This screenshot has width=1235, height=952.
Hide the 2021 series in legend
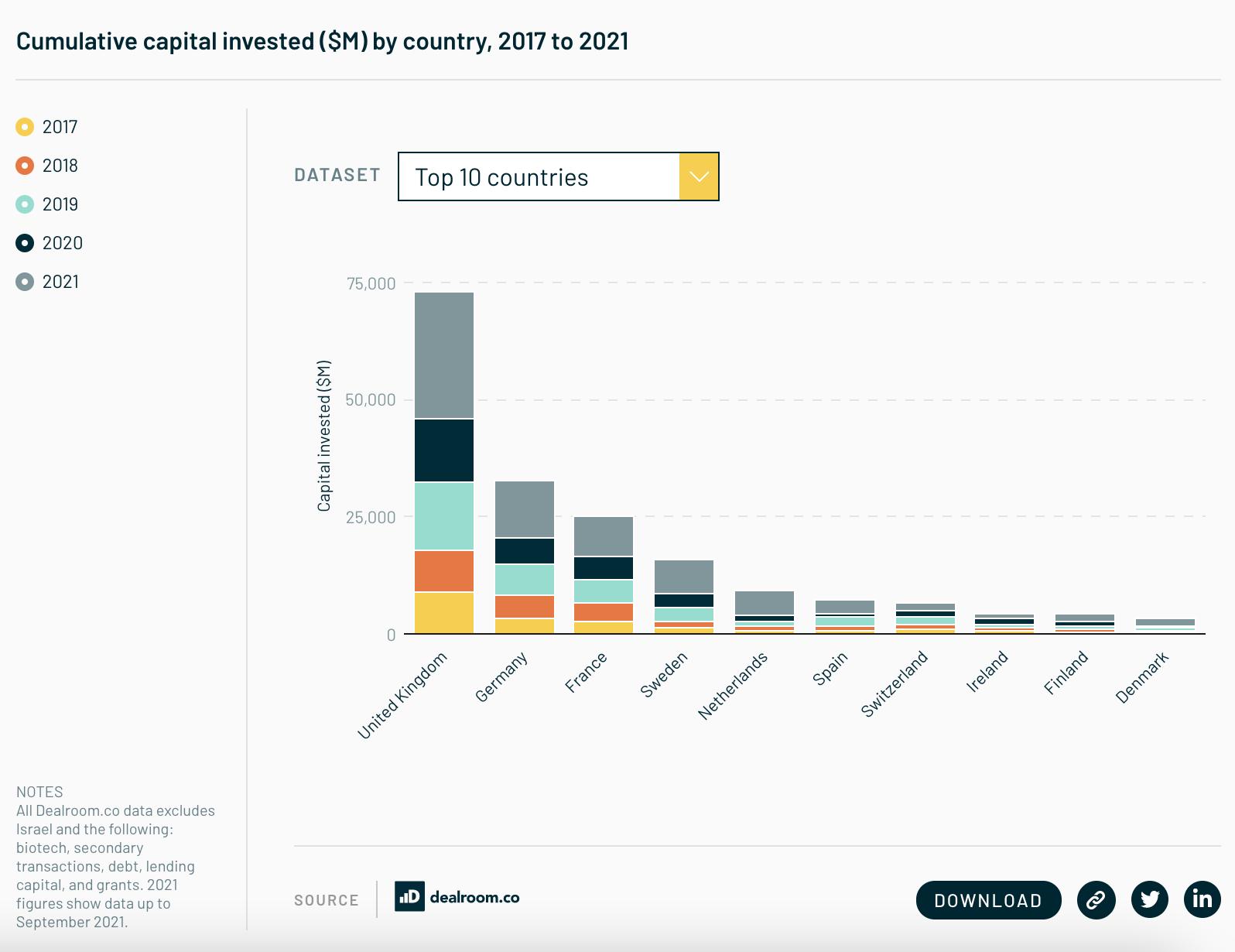[x=25, y=282]
